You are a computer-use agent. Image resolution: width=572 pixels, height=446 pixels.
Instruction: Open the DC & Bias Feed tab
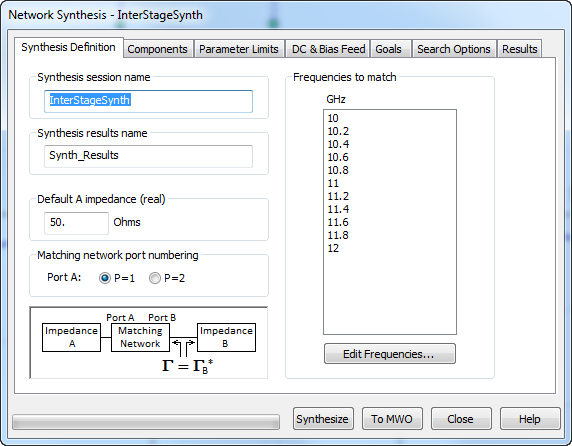coord(328,49)
